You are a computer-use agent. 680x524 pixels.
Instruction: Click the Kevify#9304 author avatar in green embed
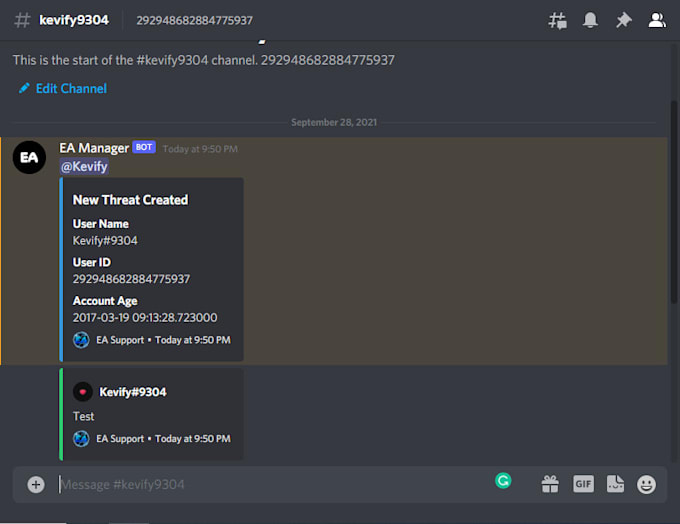82,392
